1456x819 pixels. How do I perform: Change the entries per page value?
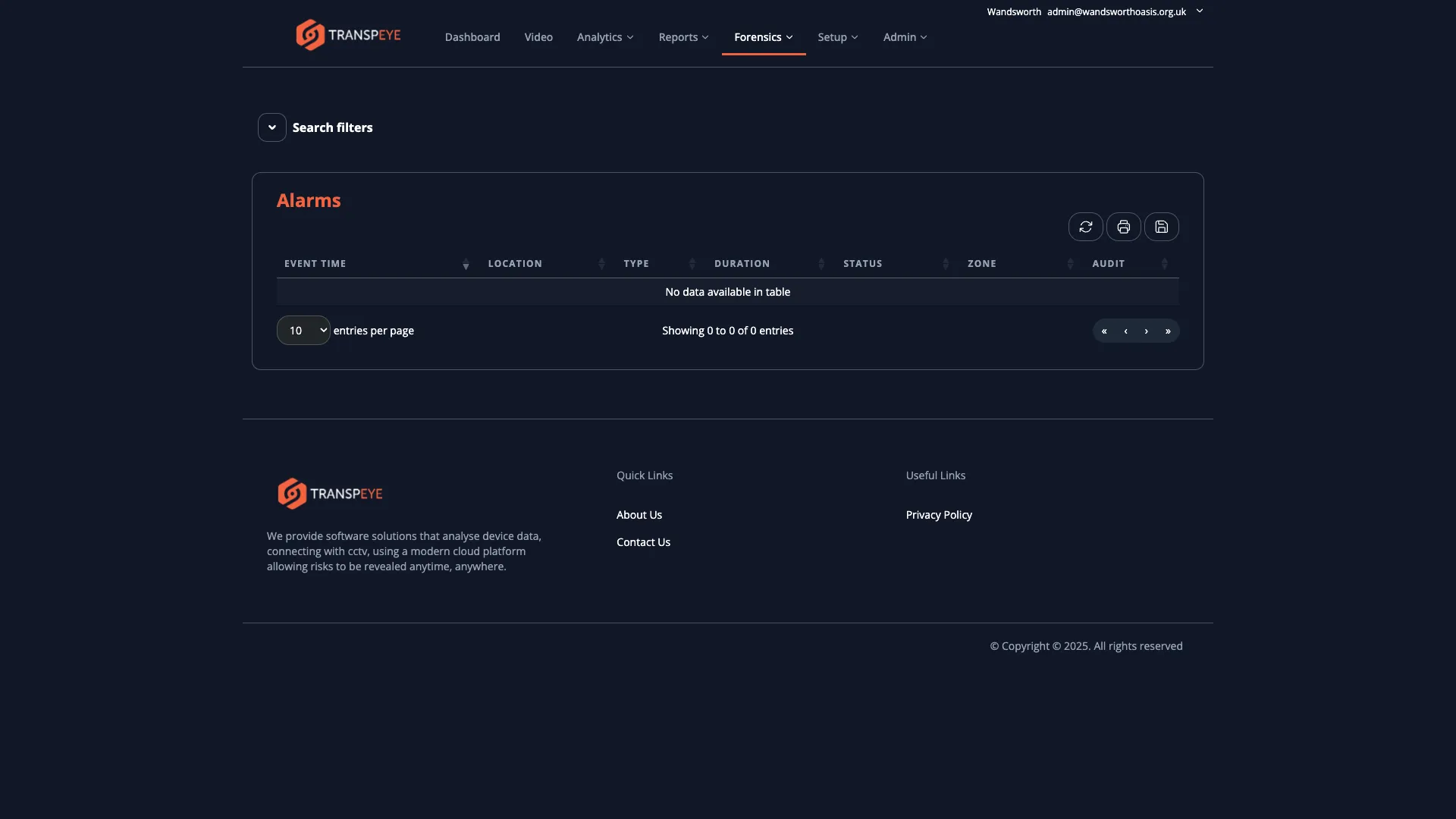pyautogui.click(x=303, y=330)
